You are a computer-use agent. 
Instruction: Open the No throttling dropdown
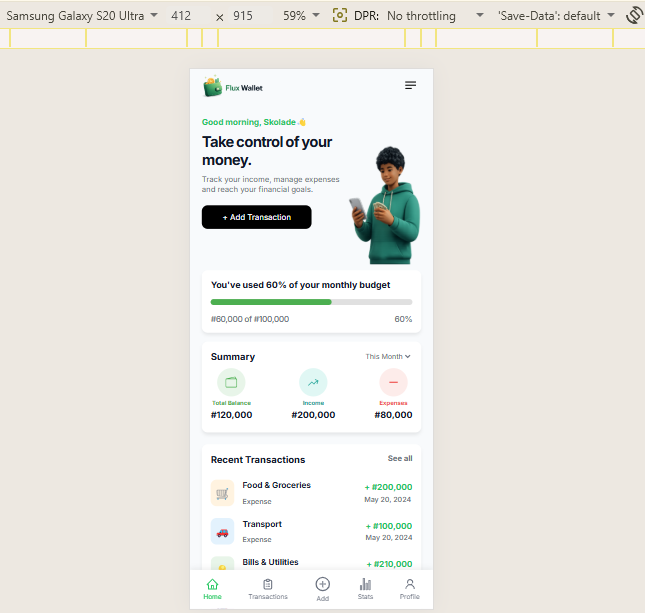[x=435, y=16]
